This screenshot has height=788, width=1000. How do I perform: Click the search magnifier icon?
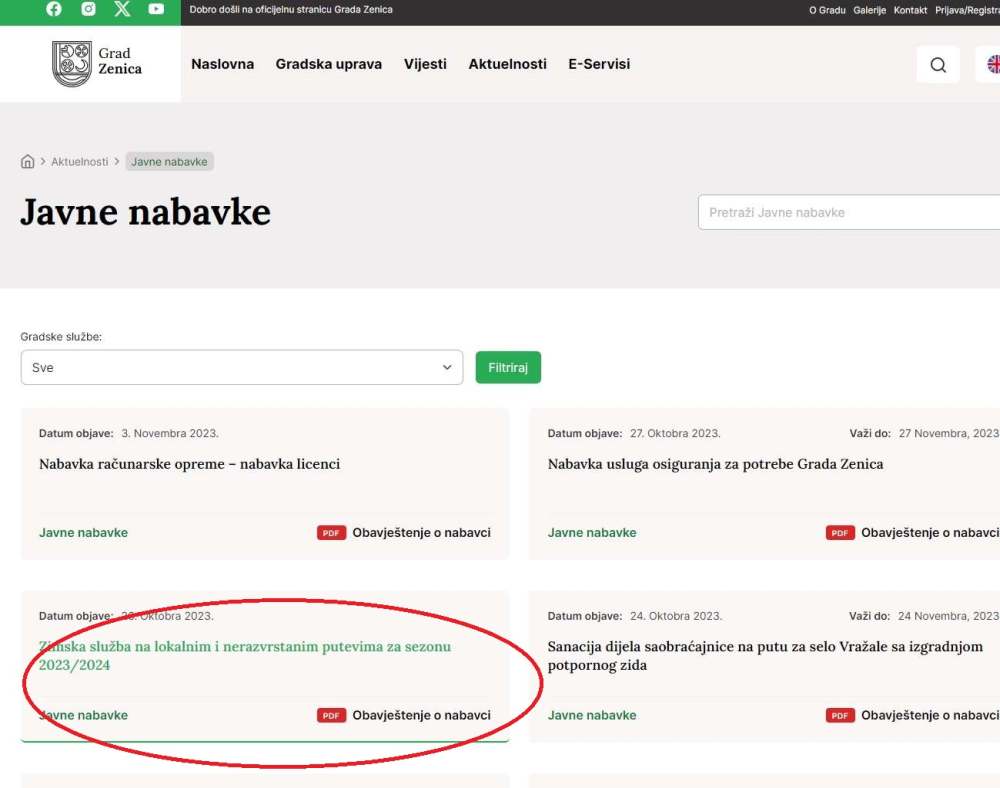(937, 65)
